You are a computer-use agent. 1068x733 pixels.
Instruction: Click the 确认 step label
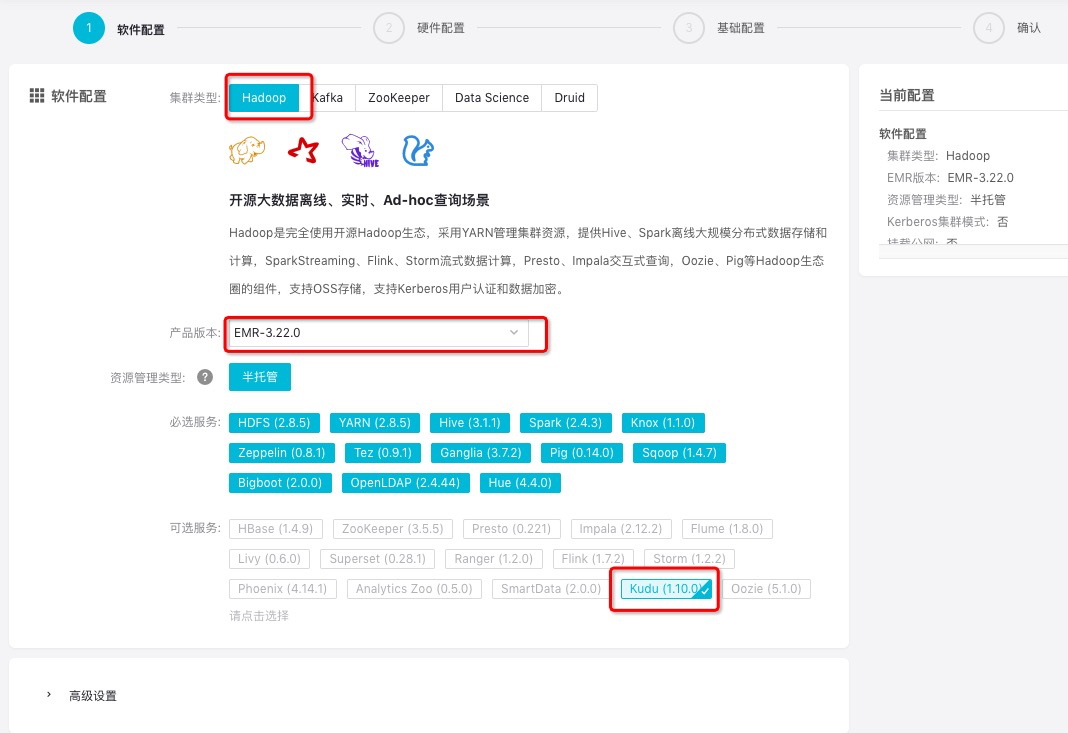point(1028,28)
